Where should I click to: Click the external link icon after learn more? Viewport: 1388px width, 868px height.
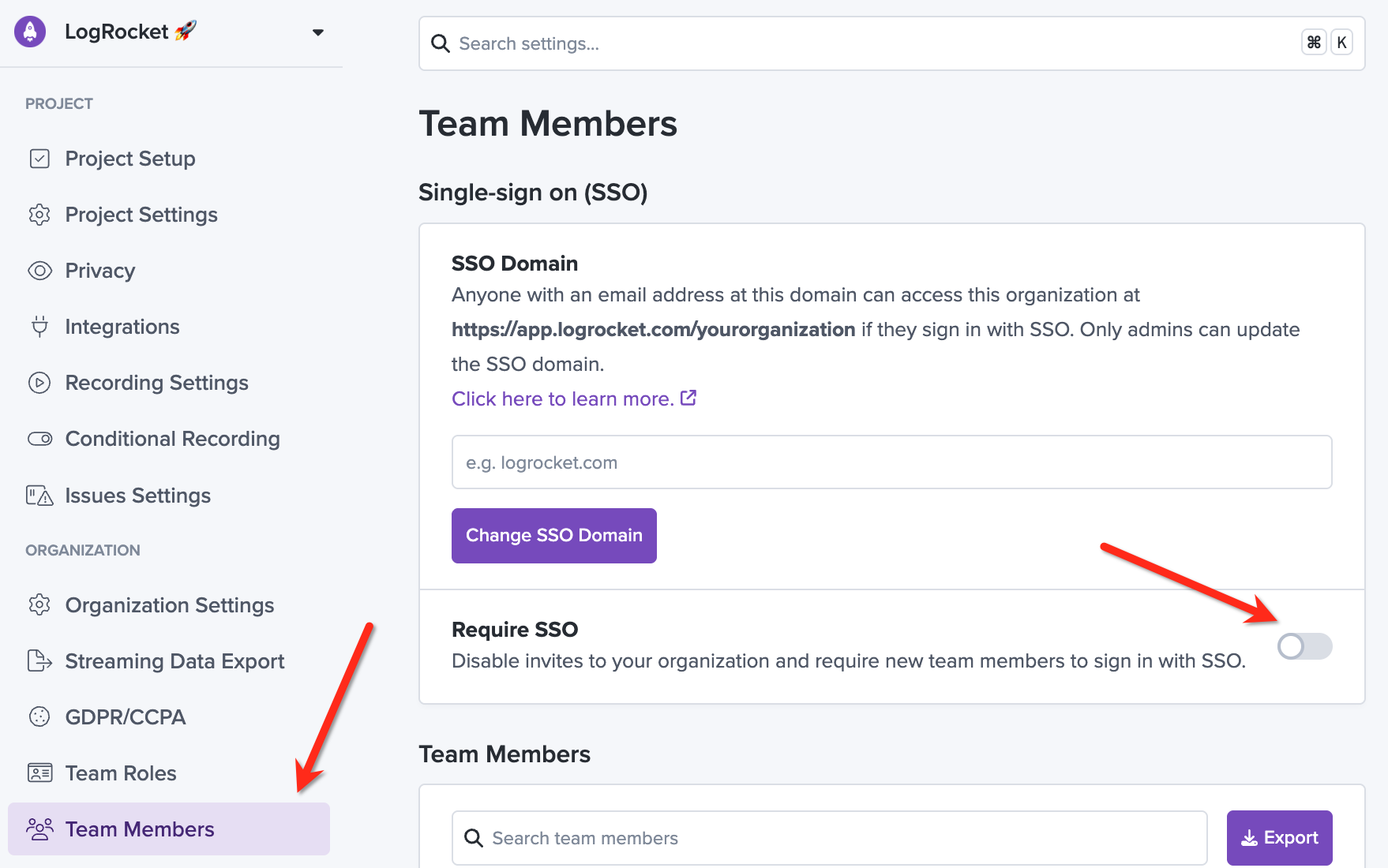pos(688,398)
